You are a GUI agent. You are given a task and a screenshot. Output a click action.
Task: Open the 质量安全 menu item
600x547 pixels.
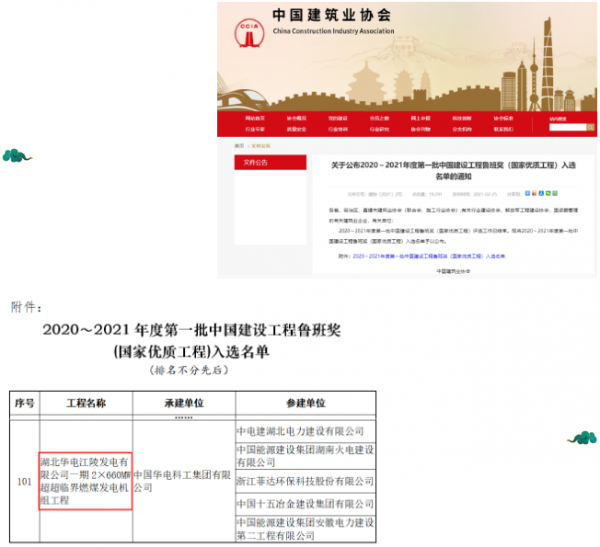tap(297, 129)
